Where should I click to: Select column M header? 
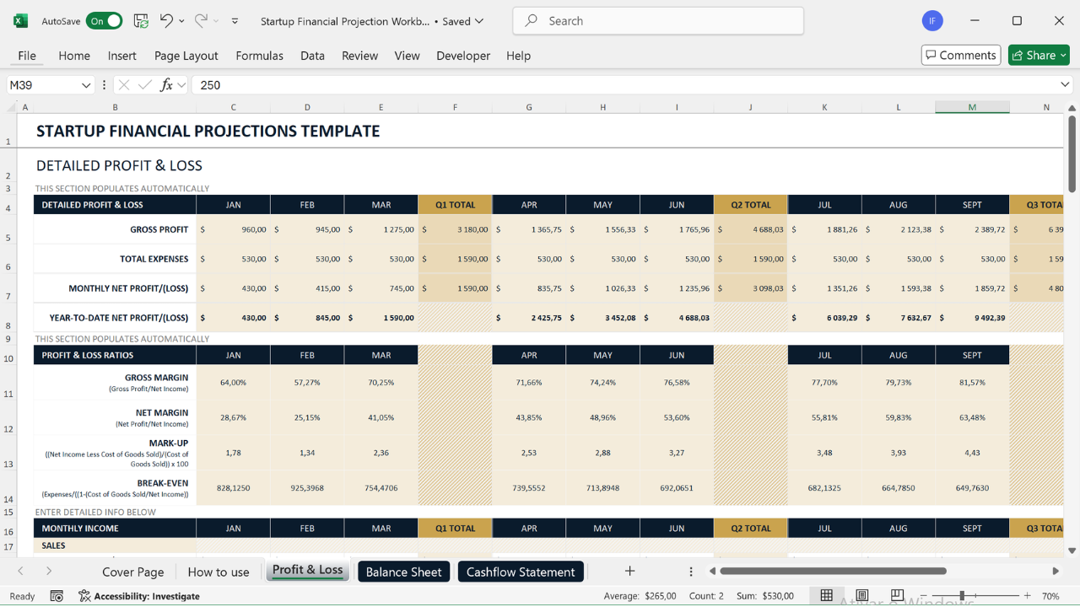coord(972,107)
